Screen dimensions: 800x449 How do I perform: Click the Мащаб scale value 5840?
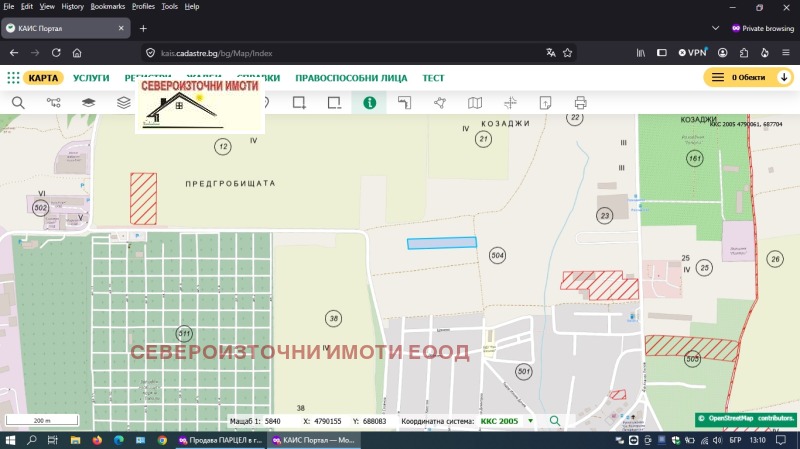click(272, 421)
